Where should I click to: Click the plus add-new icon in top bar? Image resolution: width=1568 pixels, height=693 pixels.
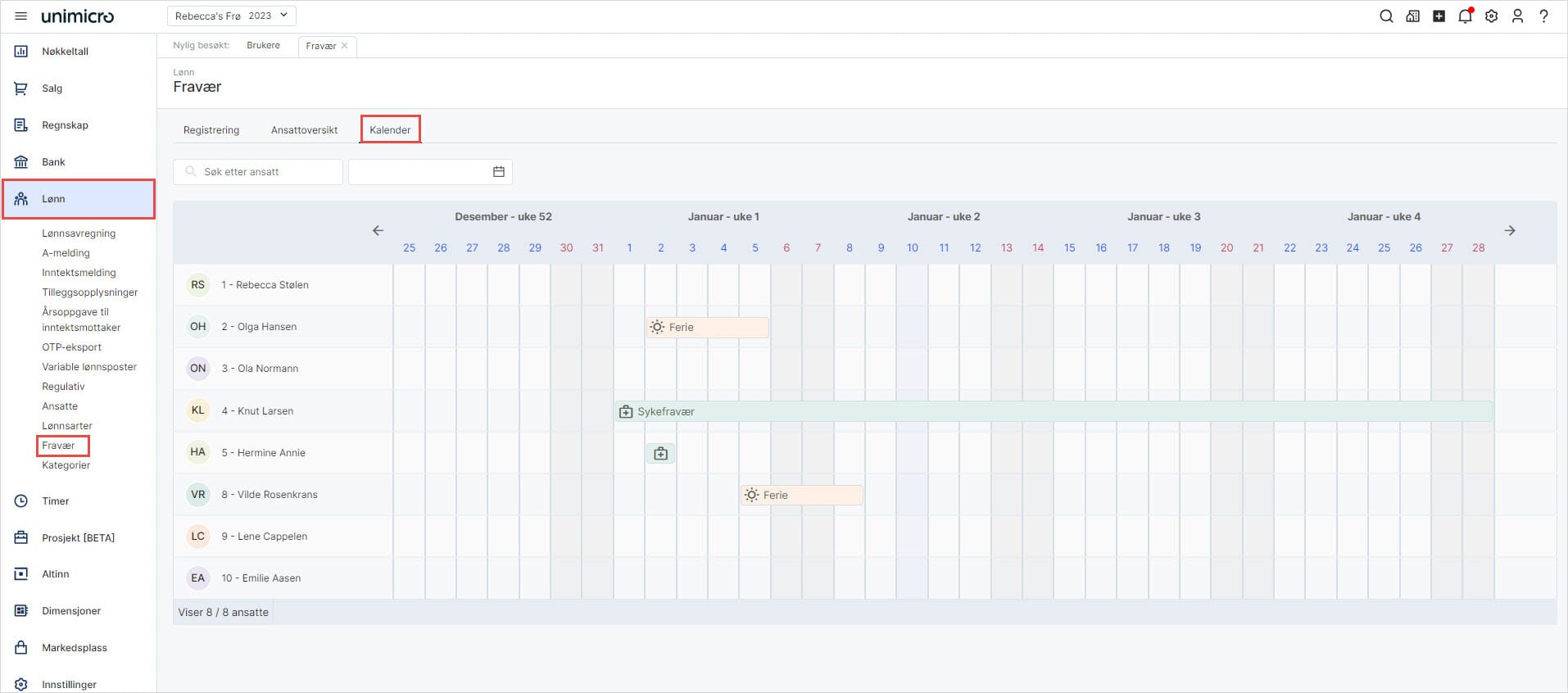(1439, 16)
